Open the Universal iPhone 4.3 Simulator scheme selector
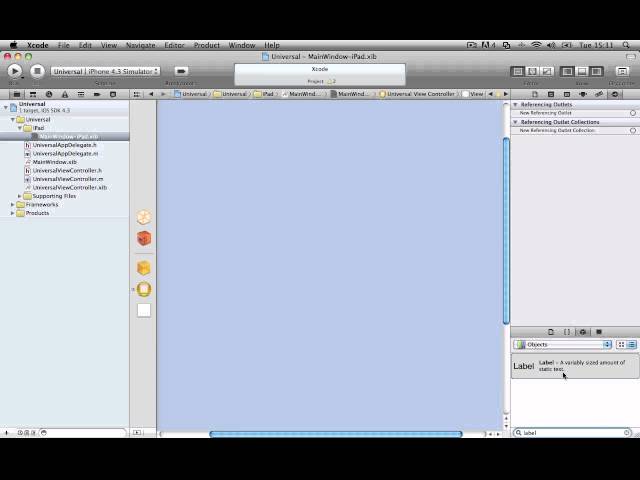This screenshot has width=640, height=480. pyautogui.click(x=105, y=71)
